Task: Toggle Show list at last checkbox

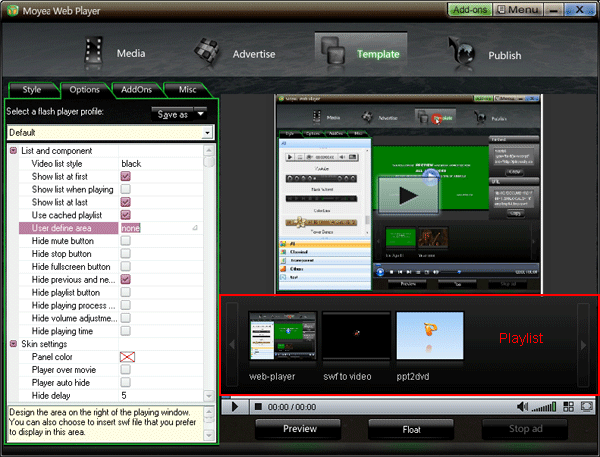Action: pos(126,202)
